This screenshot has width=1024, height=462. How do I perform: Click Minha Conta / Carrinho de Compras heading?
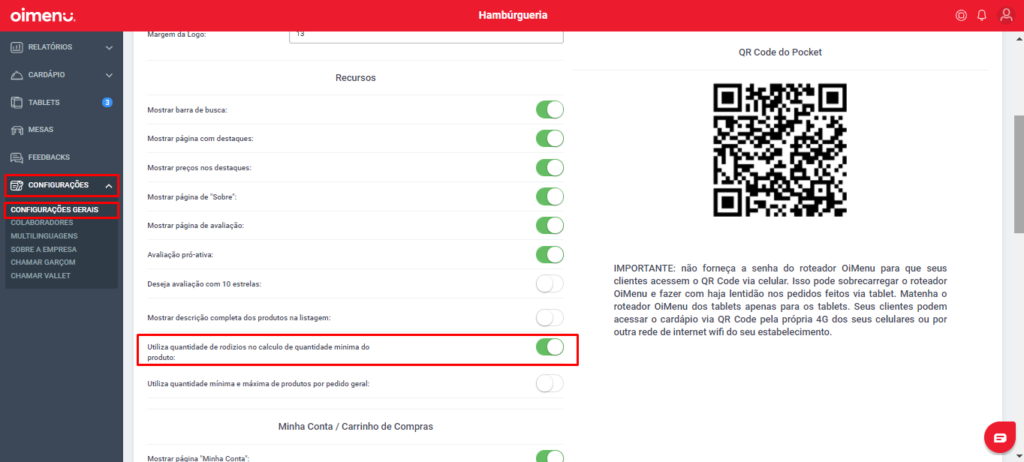pos(356,426)
